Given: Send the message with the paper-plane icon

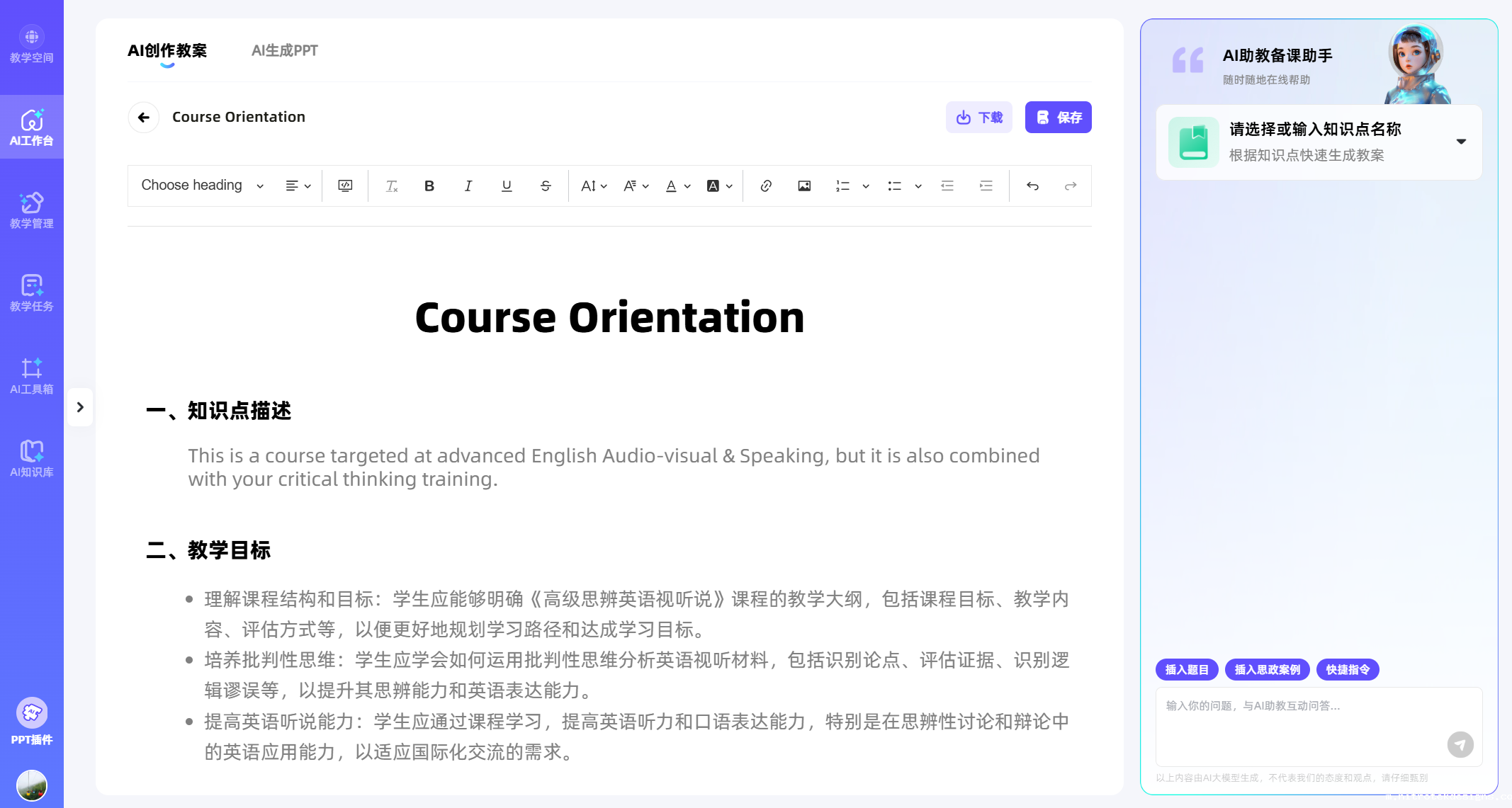Looking at the screenshot, I should click(1460, 744).
